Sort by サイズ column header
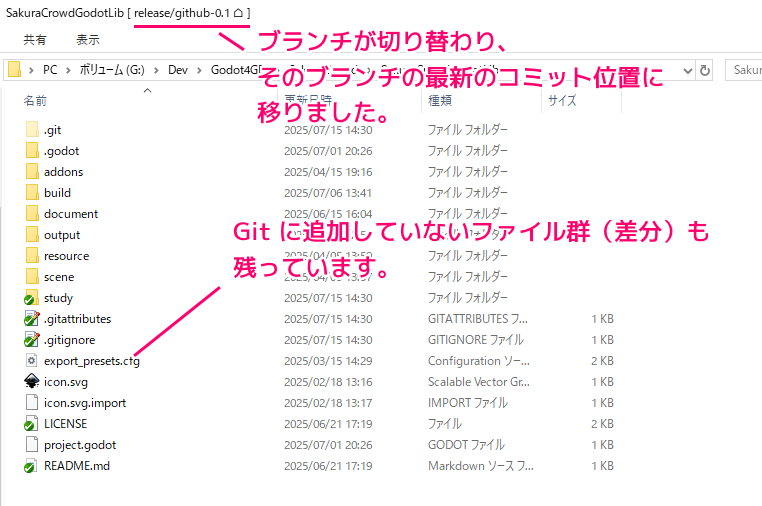The image size is (762, 506). [561, 101]
